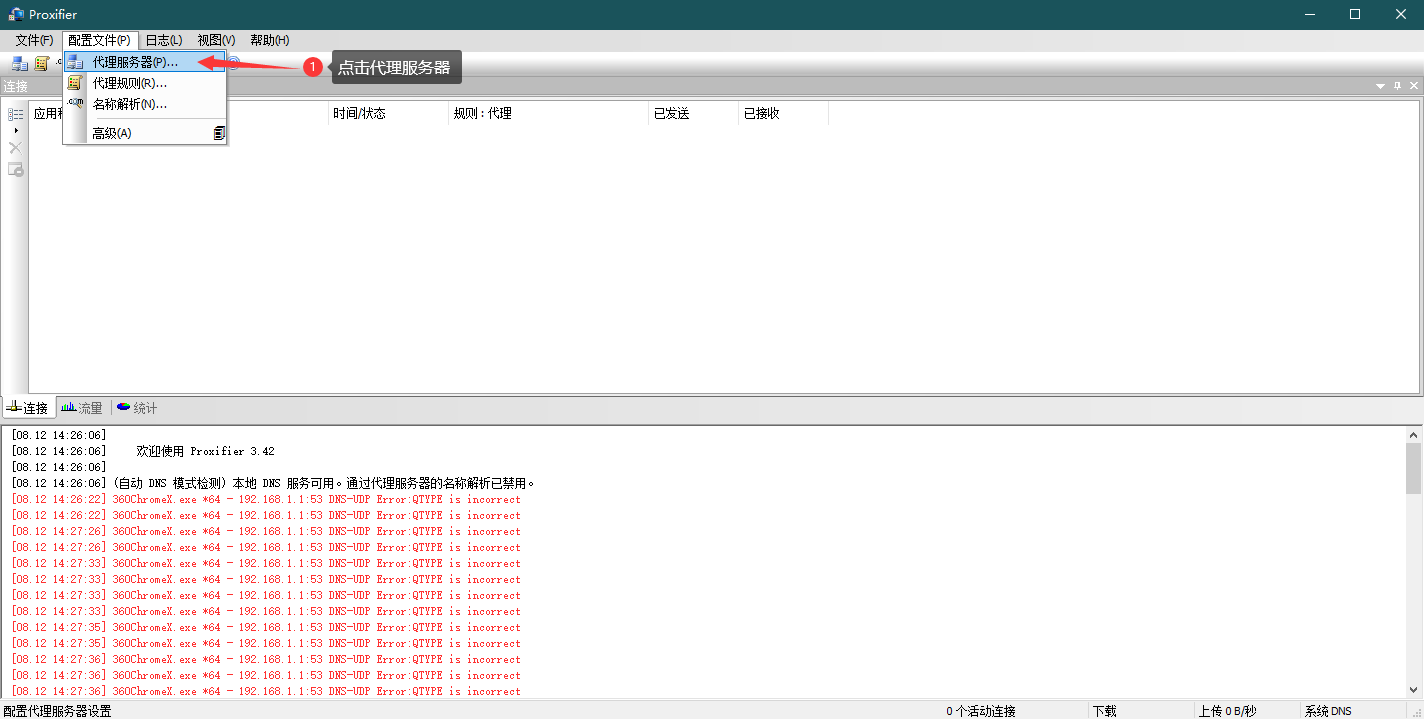The height and width of the screenshot is (719, 1424).
Task: Select 名称解析(N)... menu entry
Action: [x=145, y=104]
